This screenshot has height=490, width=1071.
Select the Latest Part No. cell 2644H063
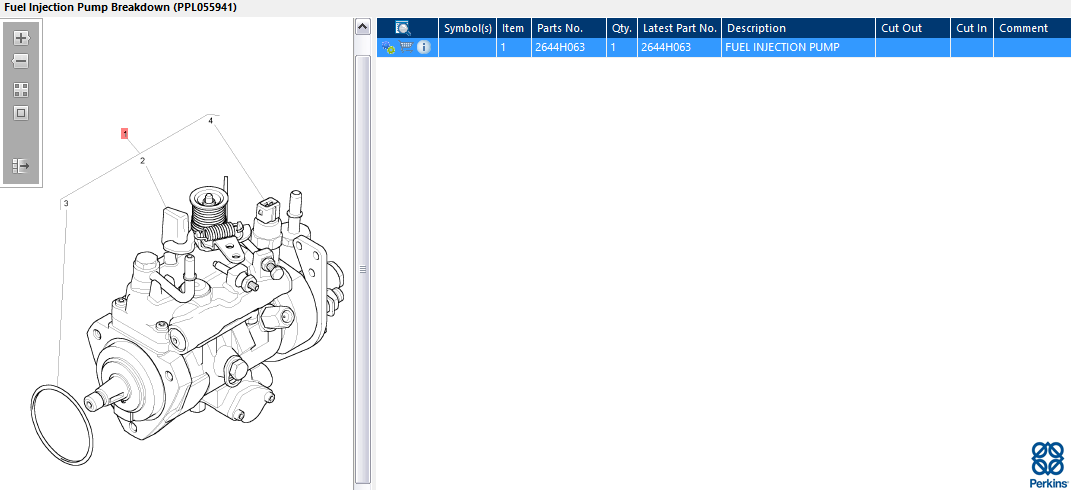tap(680, 47)
